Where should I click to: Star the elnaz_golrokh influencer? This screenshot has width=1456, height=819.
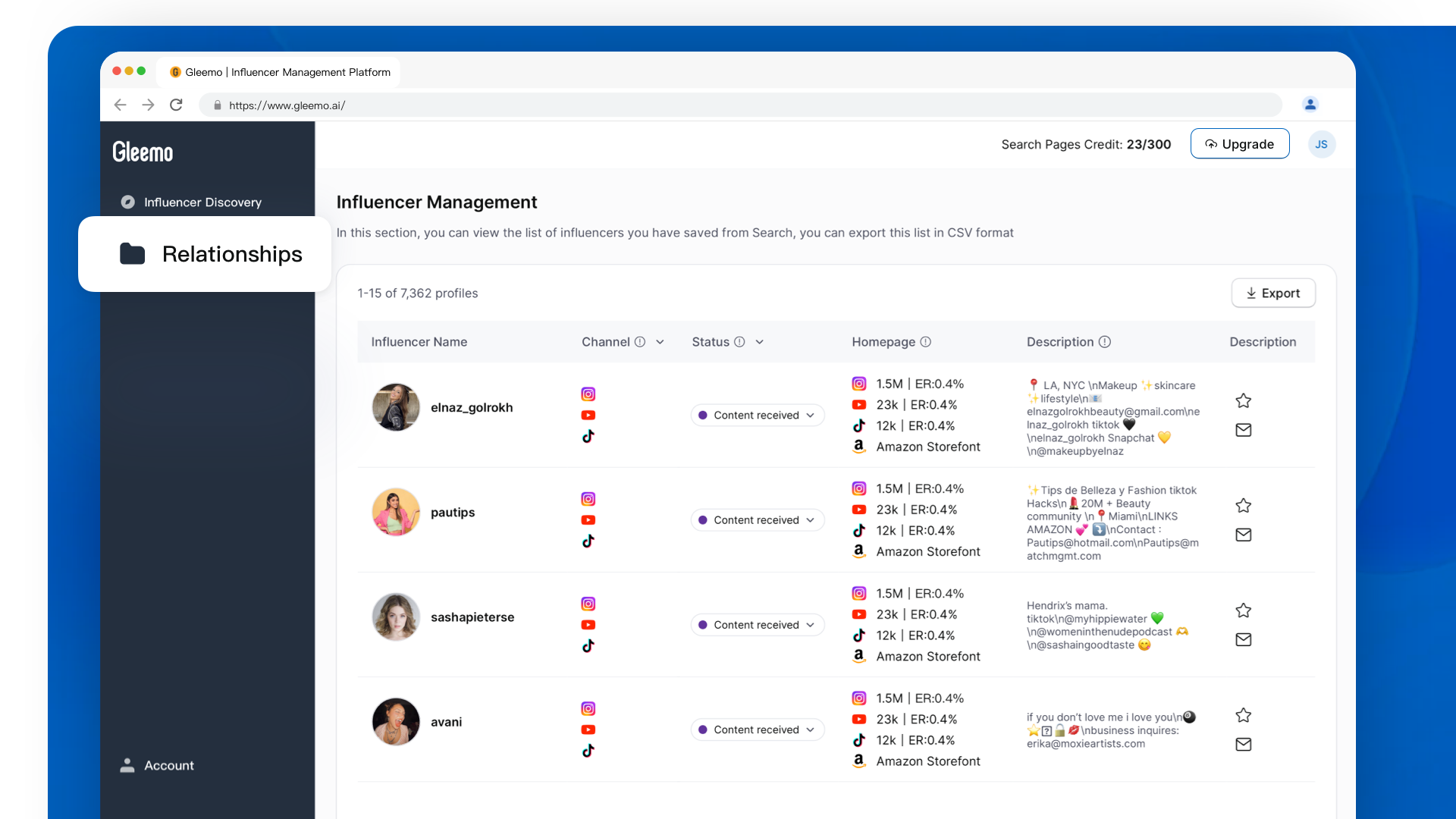tap(1243, 400)
